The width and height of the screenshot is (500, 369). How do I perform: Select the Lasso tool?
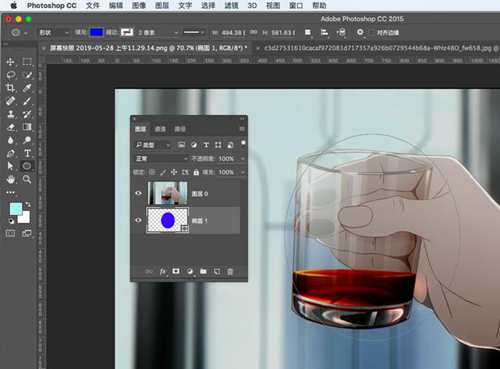point(11,75)
